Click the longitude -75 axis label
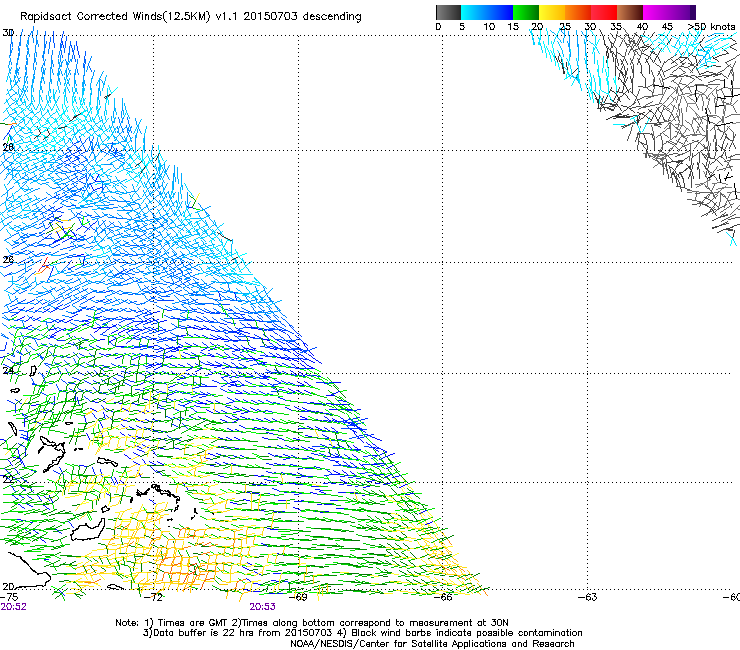The image size is (740, 650). (9, 597)
